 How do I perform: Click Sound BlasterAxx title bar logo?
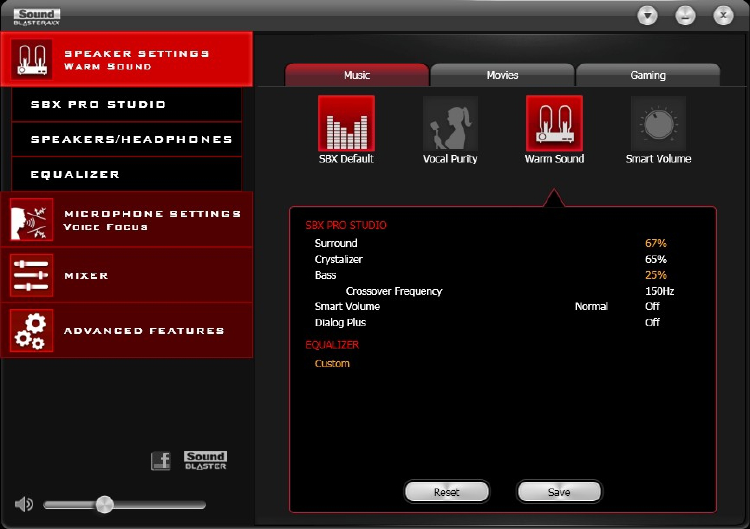(37, 17)
